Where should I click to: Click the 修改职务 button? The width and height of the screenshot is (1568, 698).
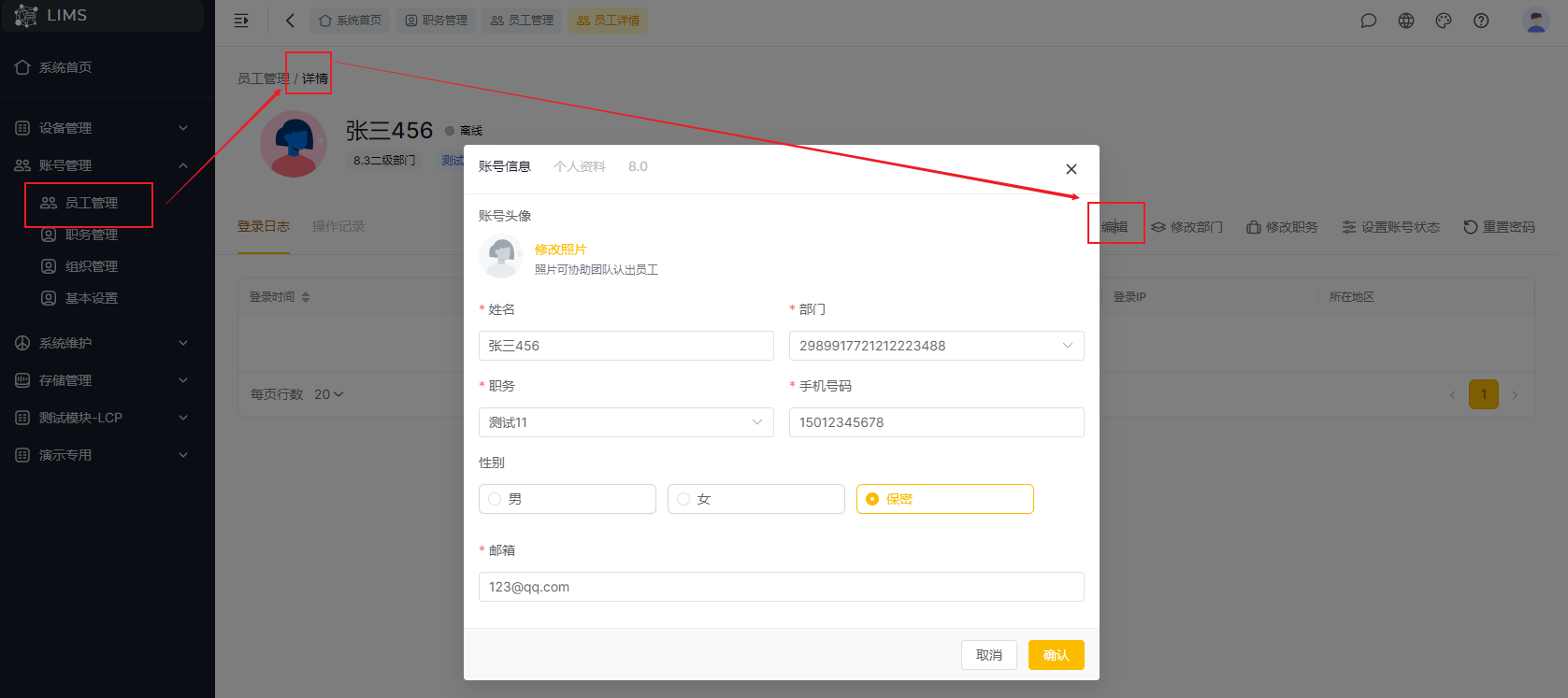[1283, 227]
